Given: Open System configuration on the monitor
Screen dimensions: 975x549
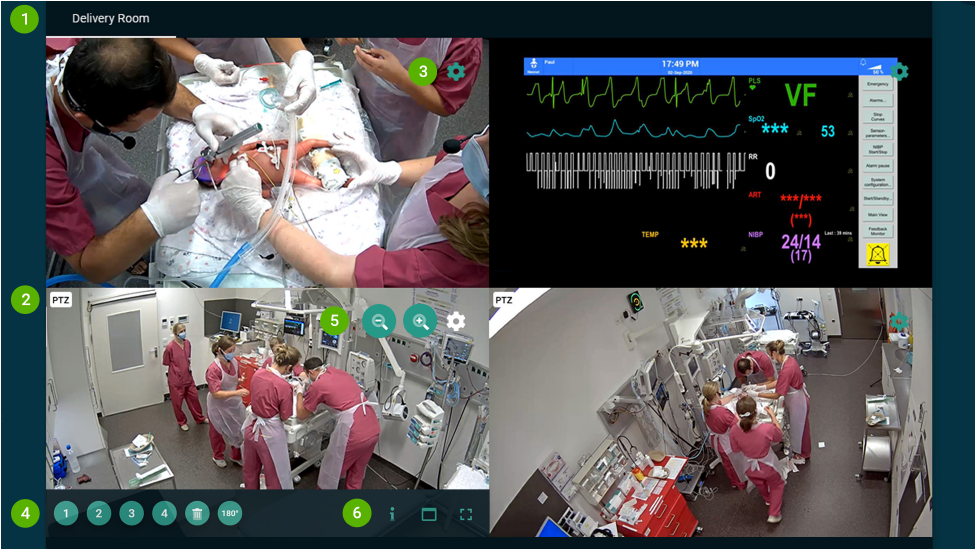Looking at the screenshot, I should [876, 182].
